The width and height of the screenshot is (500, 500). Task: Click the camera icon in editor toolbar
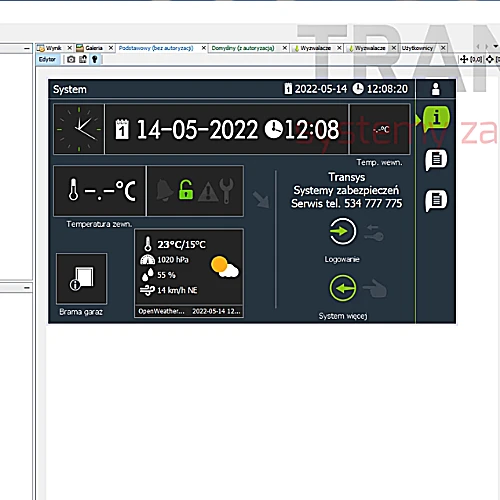click(x=71, y=59)
